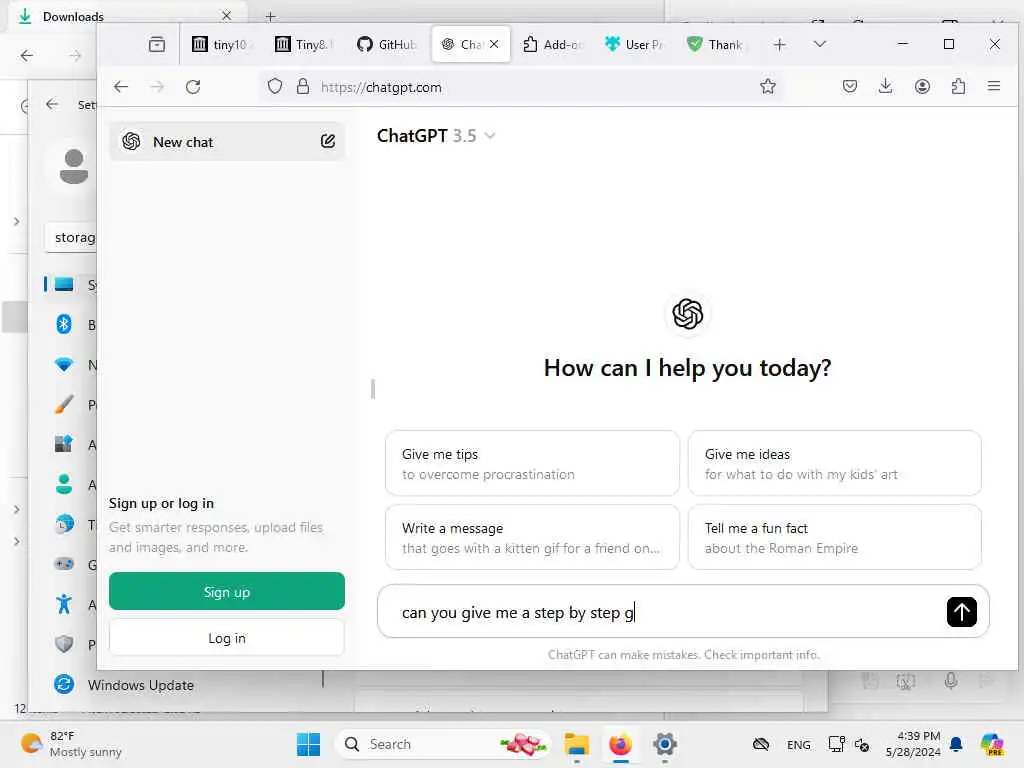The width and height of the screenshot is (1024, 768).
Task: Click the back arrow in Settings window
Action: [x=53, y=104]
